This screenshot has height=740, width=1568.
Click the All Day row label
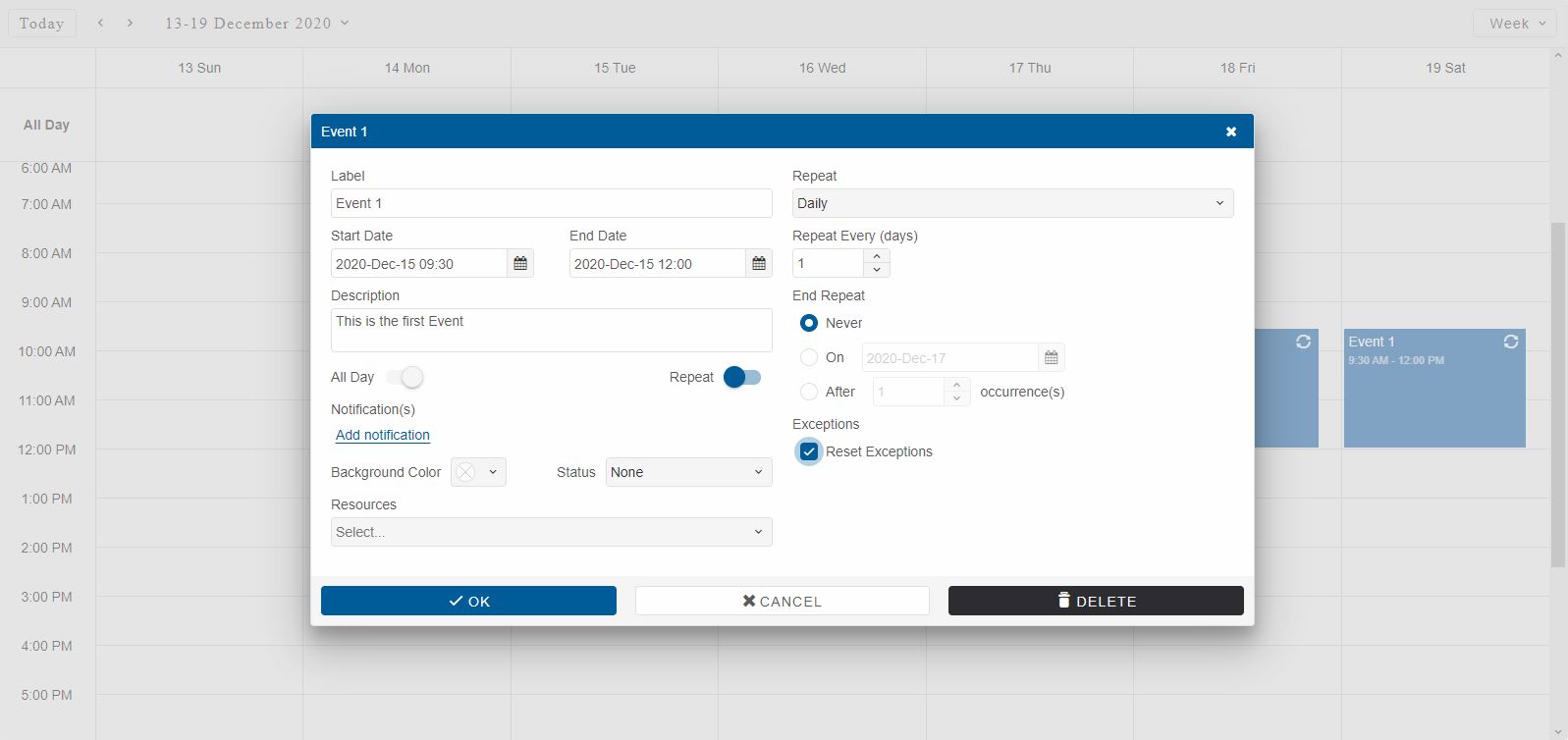pyautogui.click(x=46, y=125)
